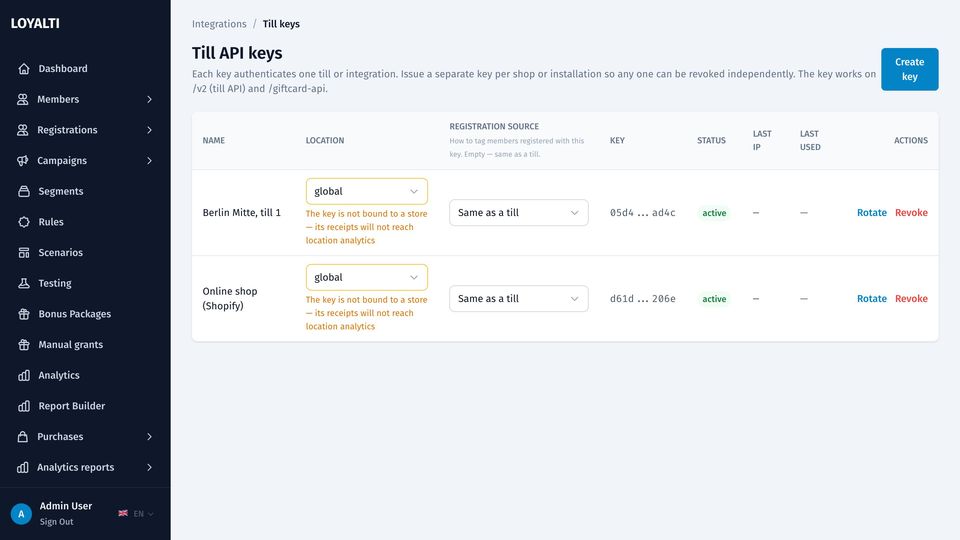Click the LAST USED column header

click(x=810, y=140)
